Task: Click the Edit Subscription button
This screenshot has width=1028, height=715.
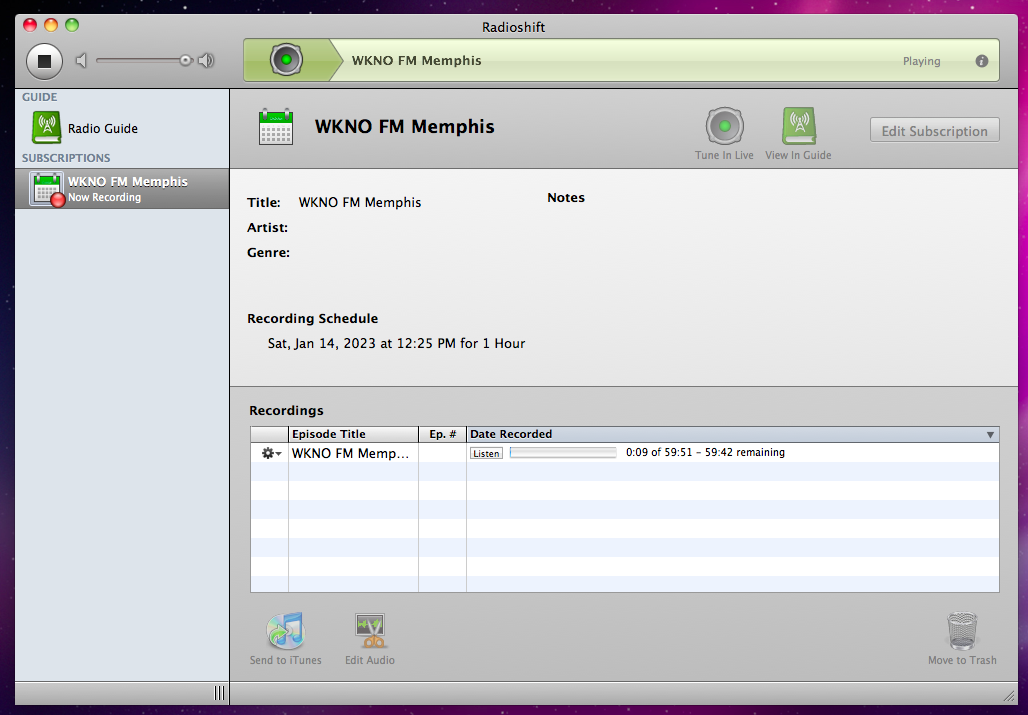Action: [x=934, y=130]
